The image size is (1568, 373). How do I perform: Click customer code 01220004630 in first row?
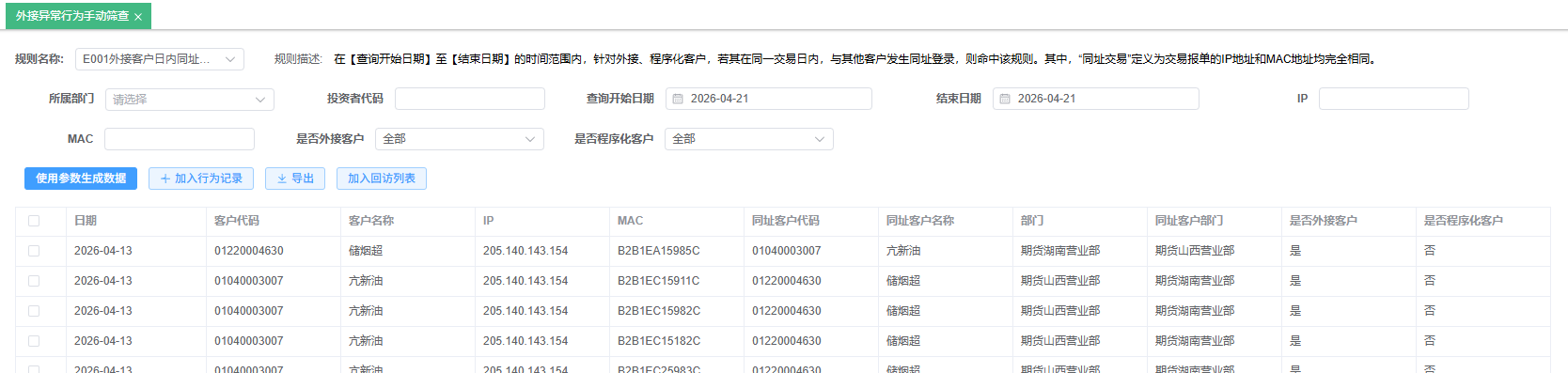point(249,251)
